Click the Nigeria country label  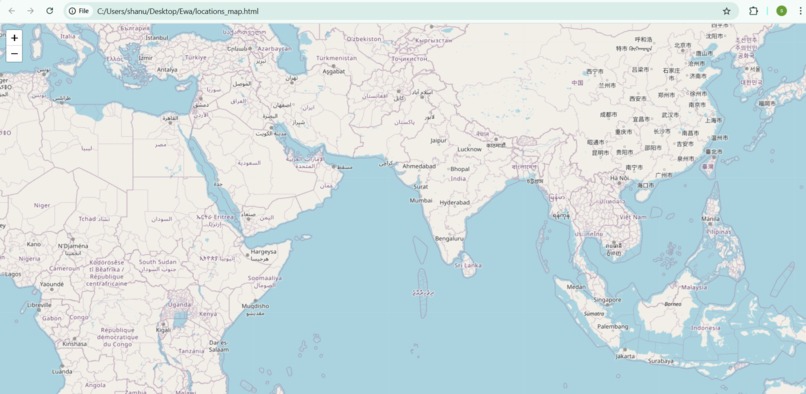click(29, 259)
